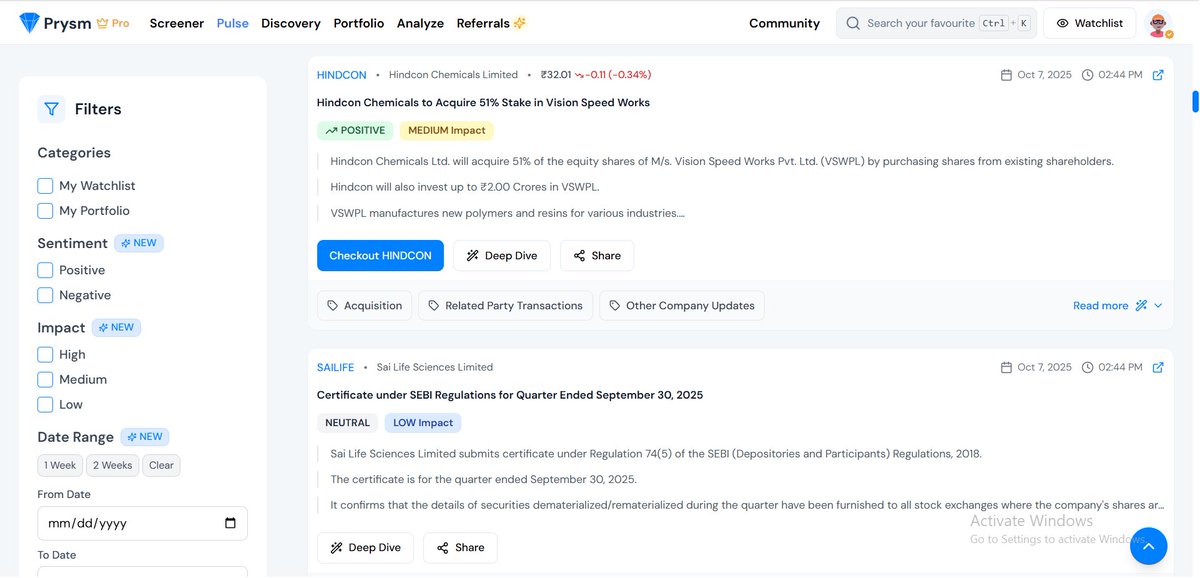Click the magic wand icon next to Read more
The width and height of the screenshot is (1200, 578).
pyautogui.click(x=1141, y=306)
